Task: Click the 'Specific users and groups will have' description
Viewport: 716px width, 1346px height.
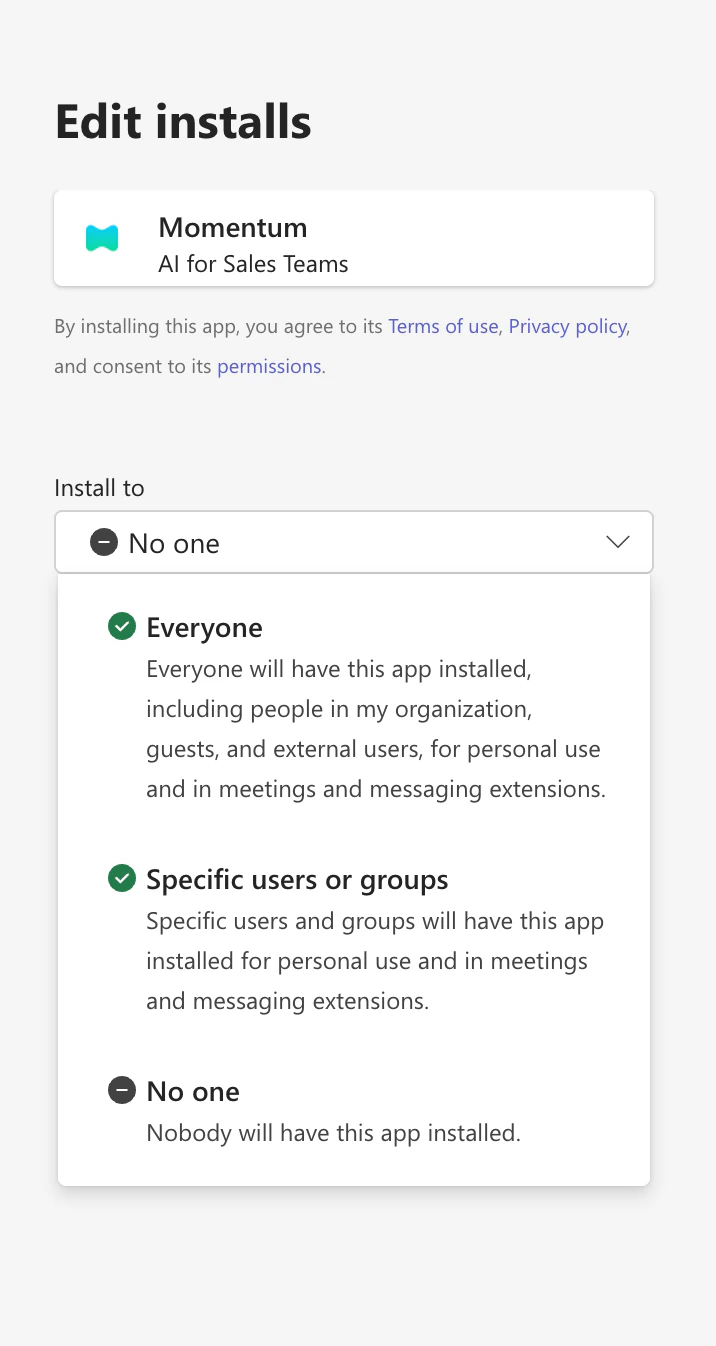Action: tap(375, 961)
